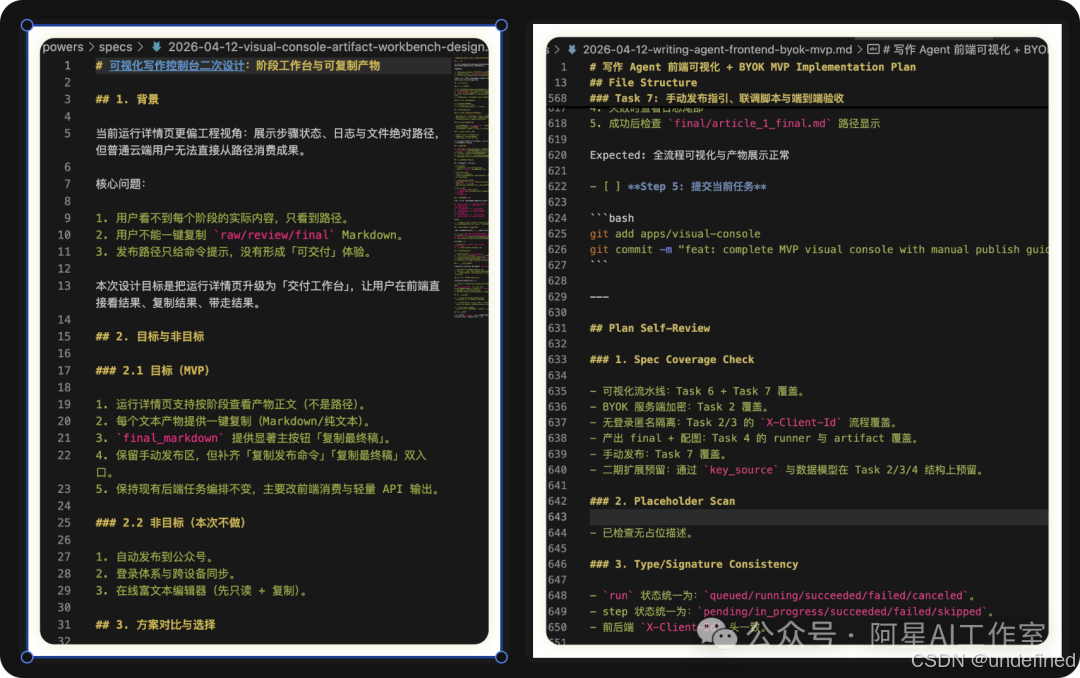Click chevron between 'powers' and 'specs' breadcrumbs
Screen dimensions: 1080x678
91,47
